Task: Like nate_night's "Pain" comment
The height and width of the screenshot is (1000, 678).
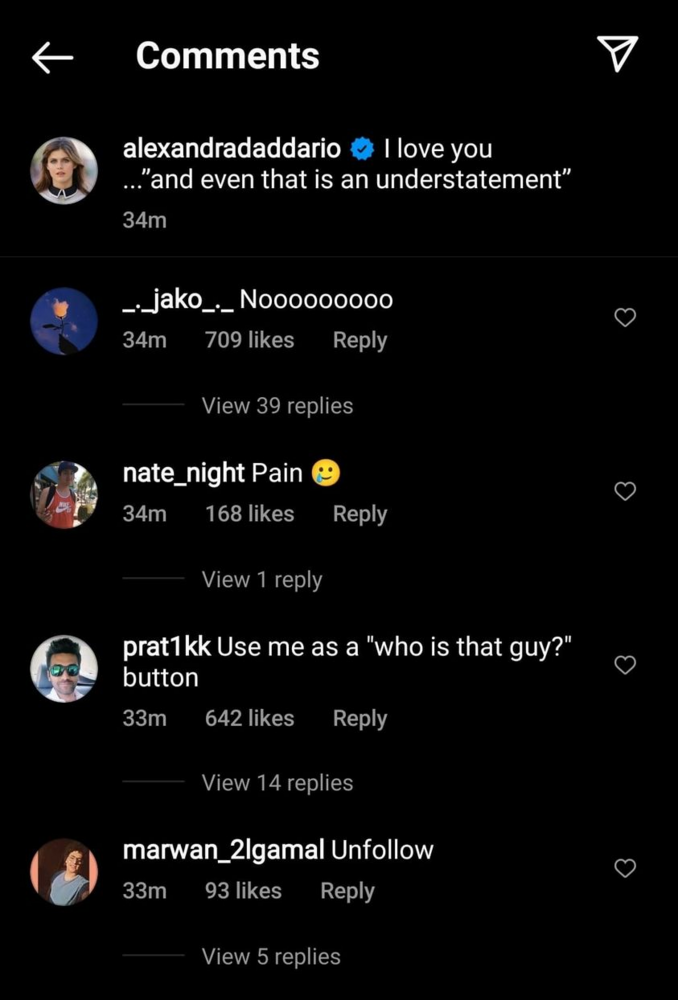Action: coord(624,491)
